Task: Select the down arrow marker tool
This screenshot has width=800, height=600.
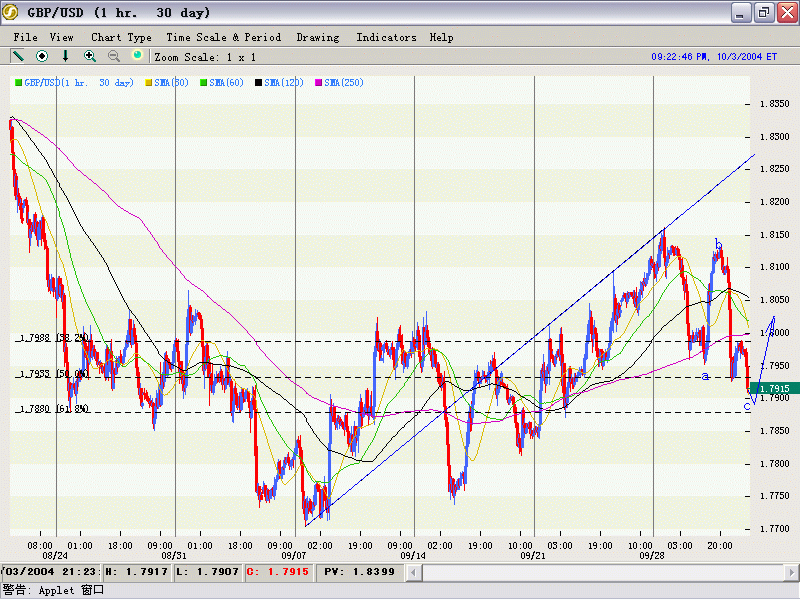Action: (66, 56)
